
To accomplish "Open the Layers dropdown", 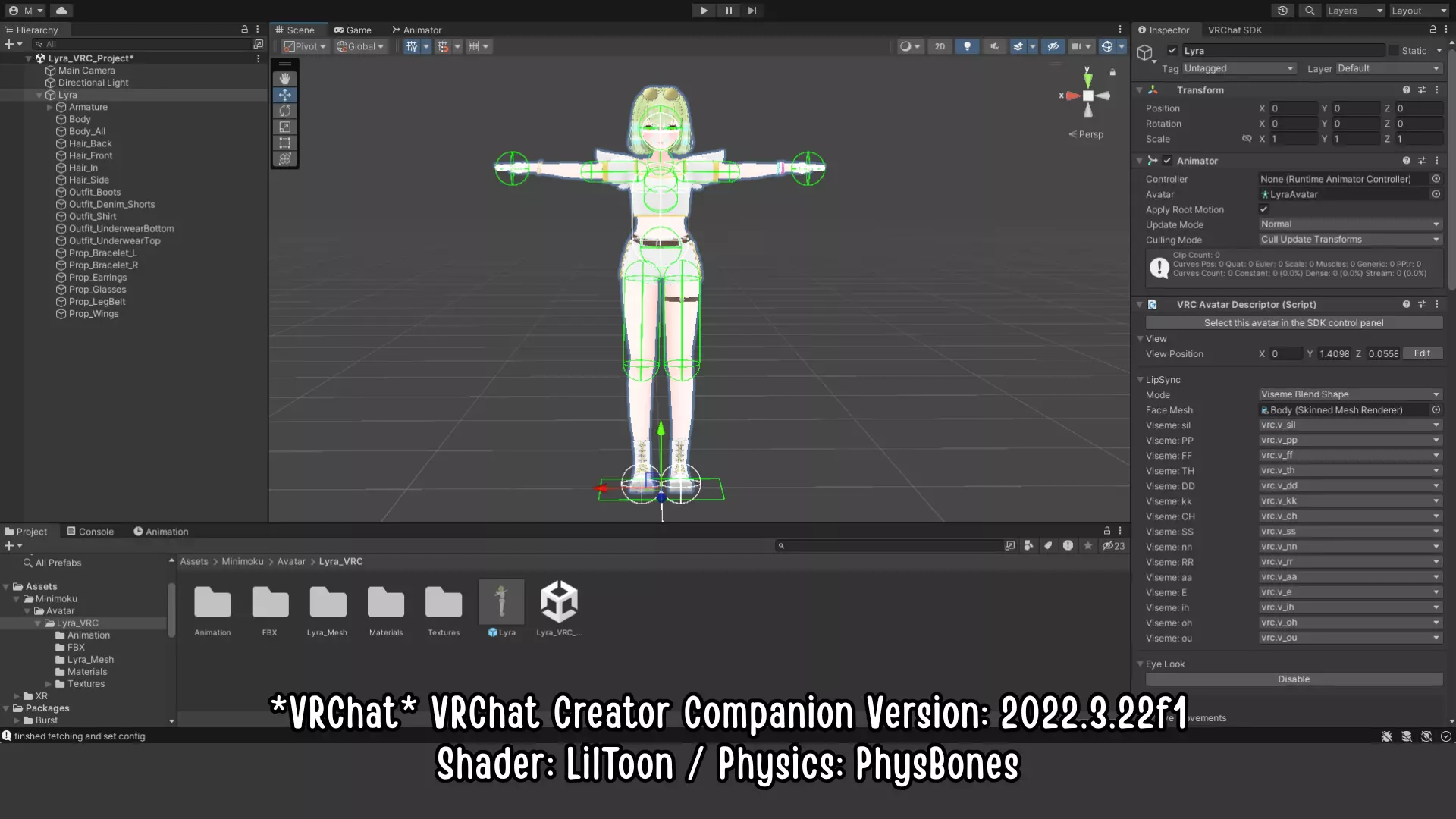I will pos(1354,11).
